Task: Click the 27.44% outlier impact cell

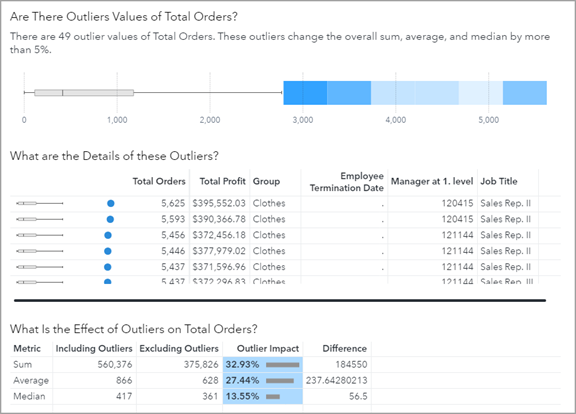Action: coord(263,381)
